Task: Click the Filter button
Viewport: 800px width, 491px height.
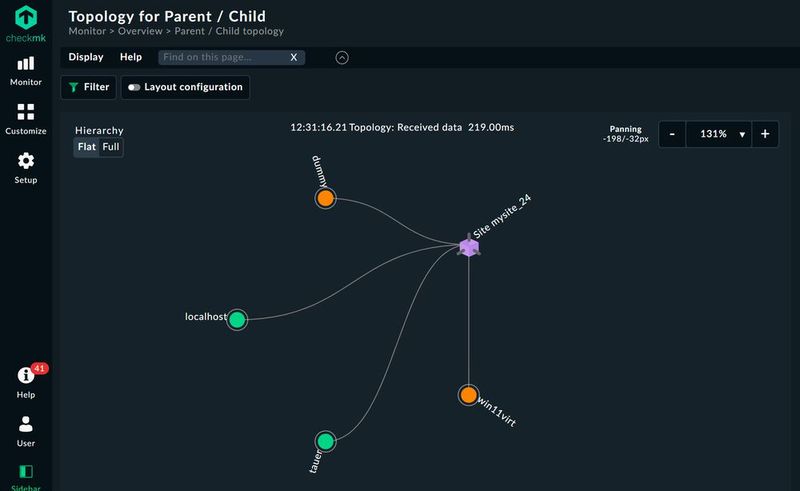Action: pos(87,88)
